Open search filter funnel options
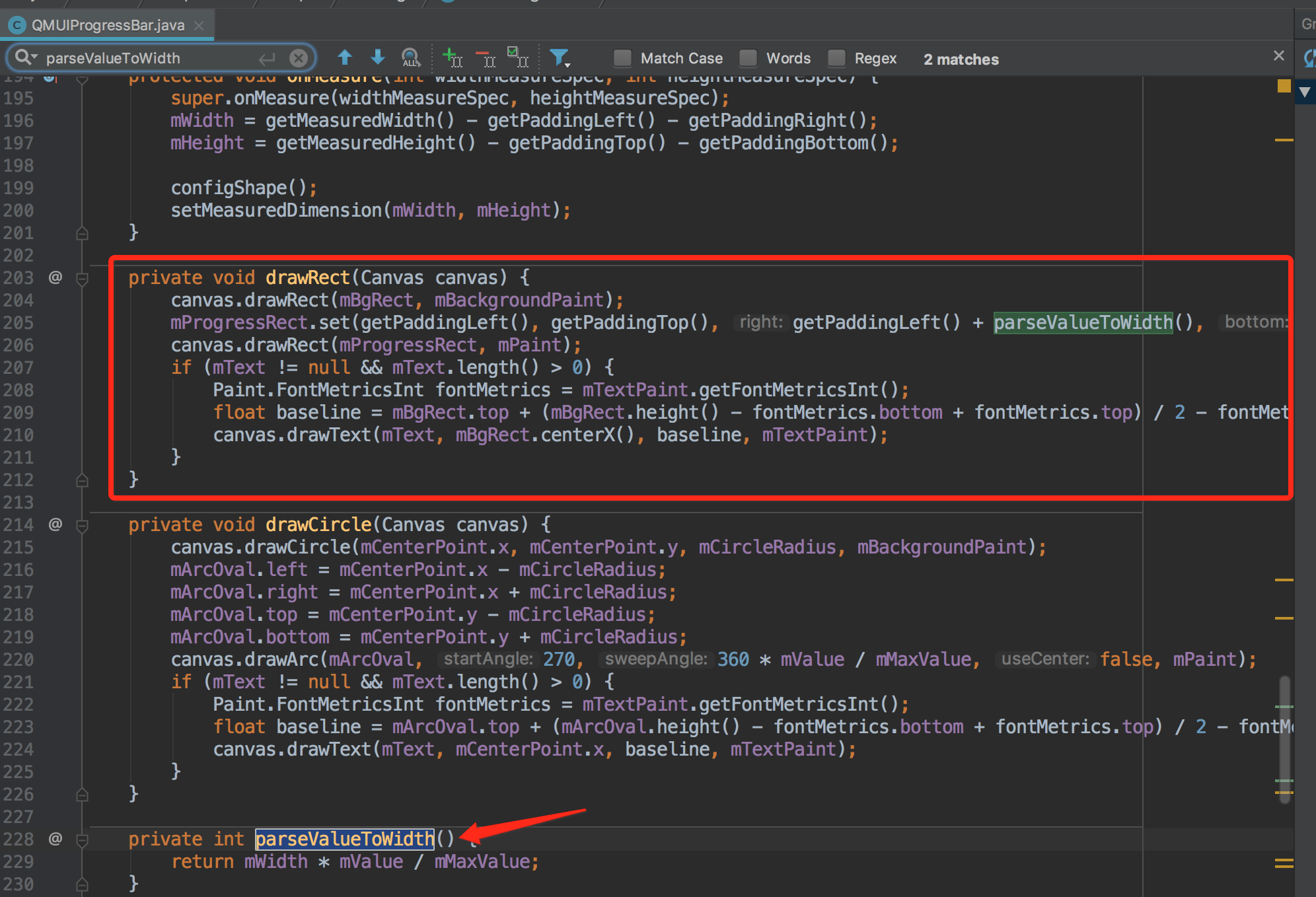This screenshot has width=1316, height=897. point(560,58)
